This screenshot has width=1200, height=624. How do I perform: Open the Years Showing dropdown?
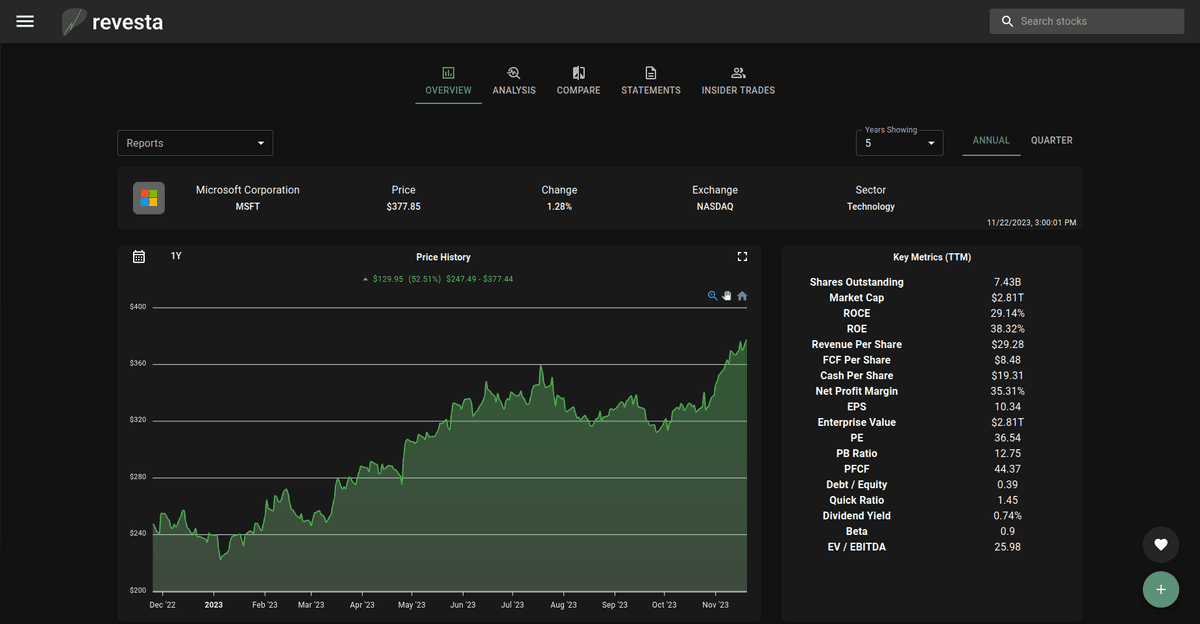coord(899,143)
